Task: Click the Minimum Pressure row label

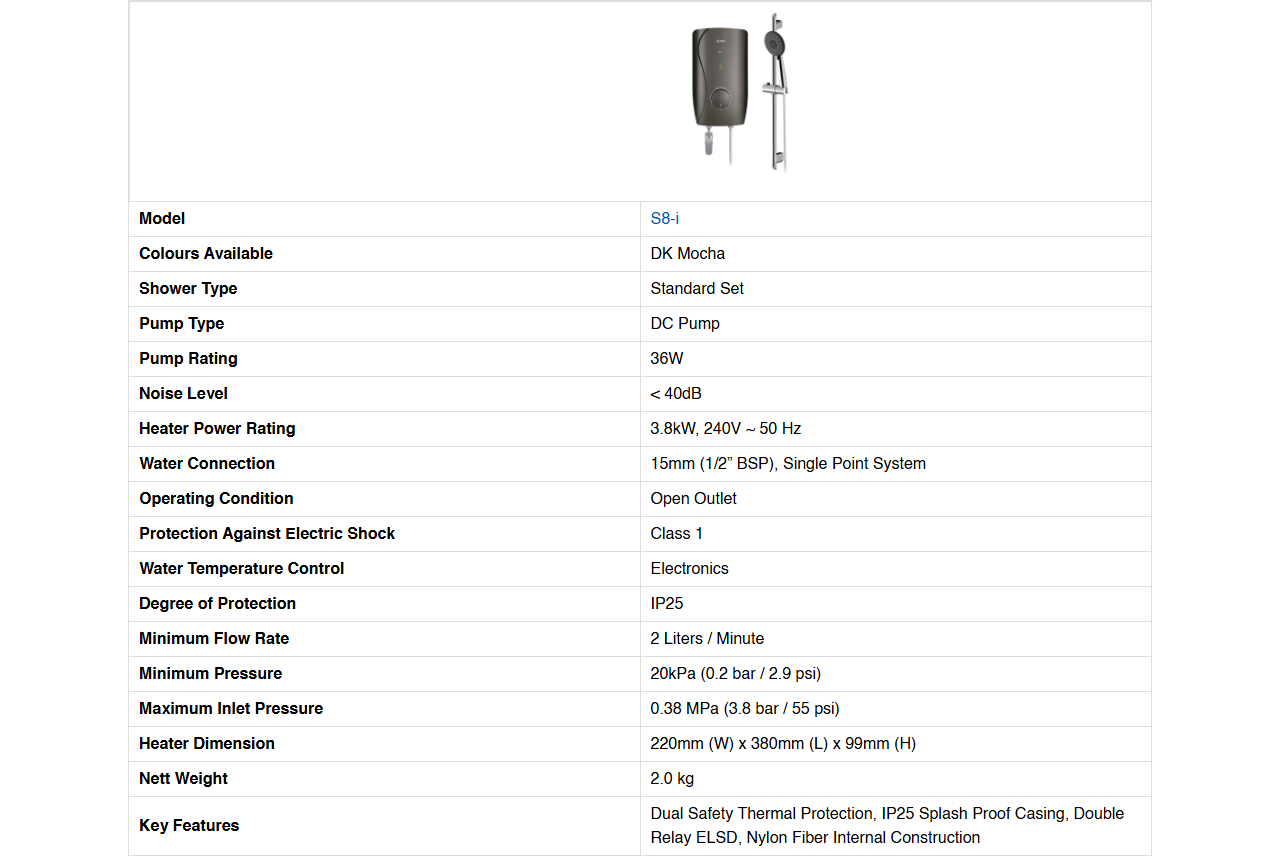Action: pyautogui.click(x=210, y=674)
